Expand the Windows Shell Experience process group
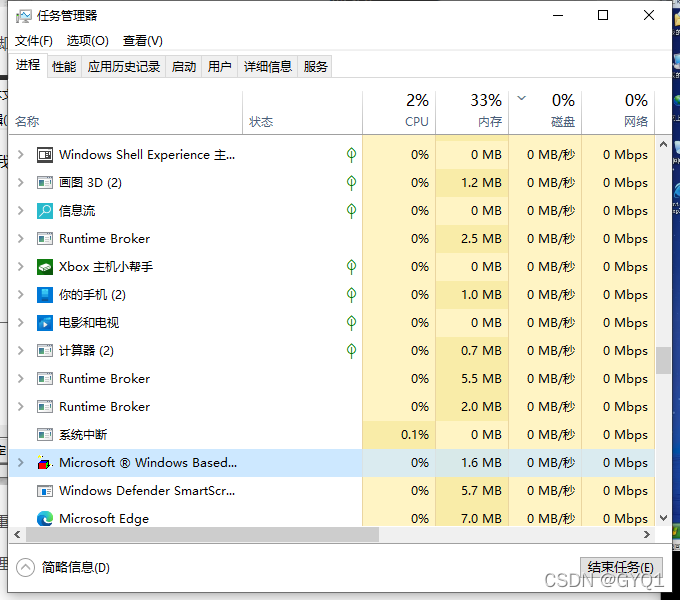 pyautogui.click(x=20, y=155)
